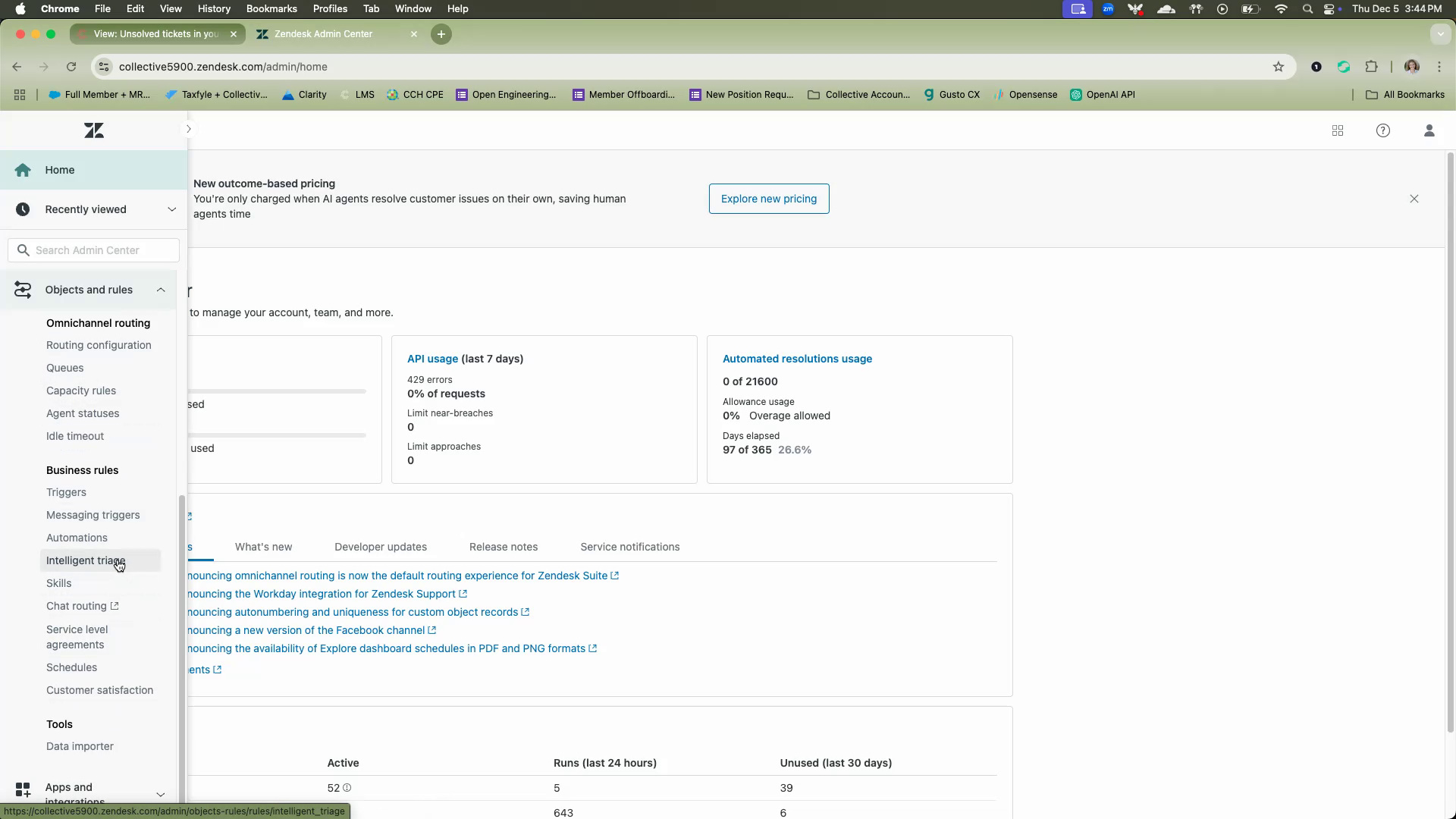Switch to the What's new tab
1456x819 pixels.
click(x=263, y=547)
